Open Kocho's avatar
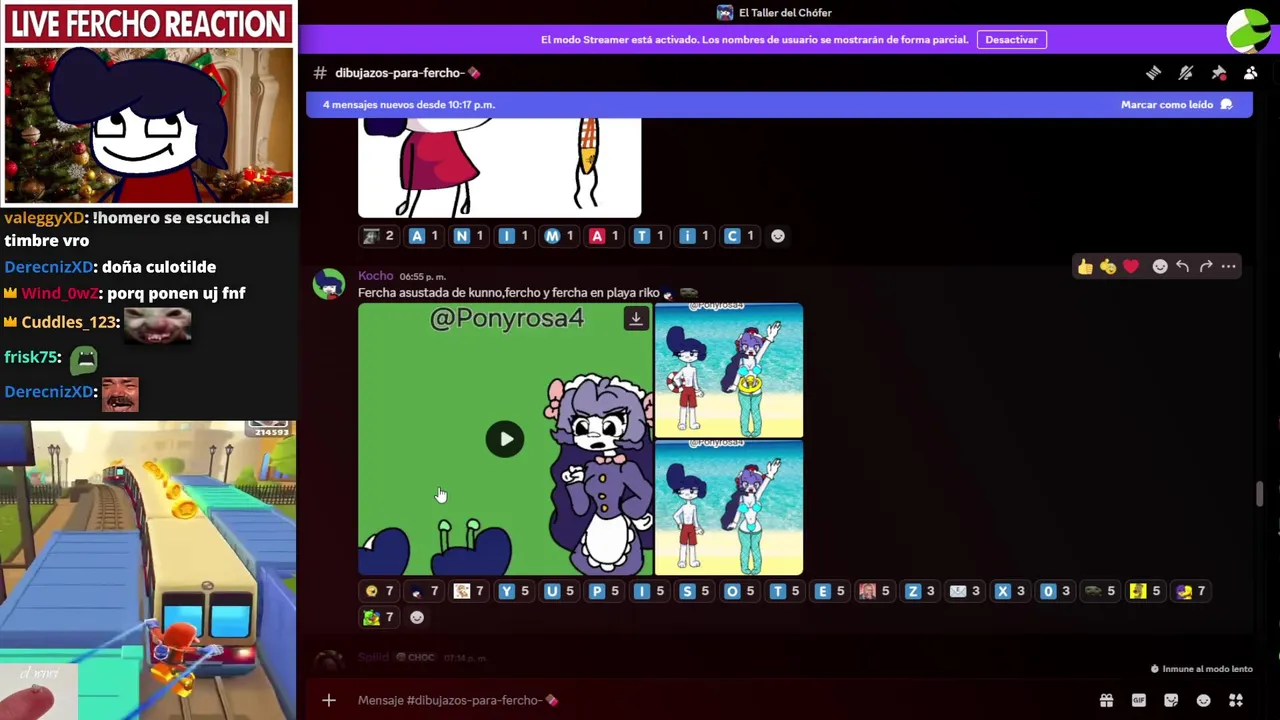This screenshot has width=1280, height=720. point(329,284)
